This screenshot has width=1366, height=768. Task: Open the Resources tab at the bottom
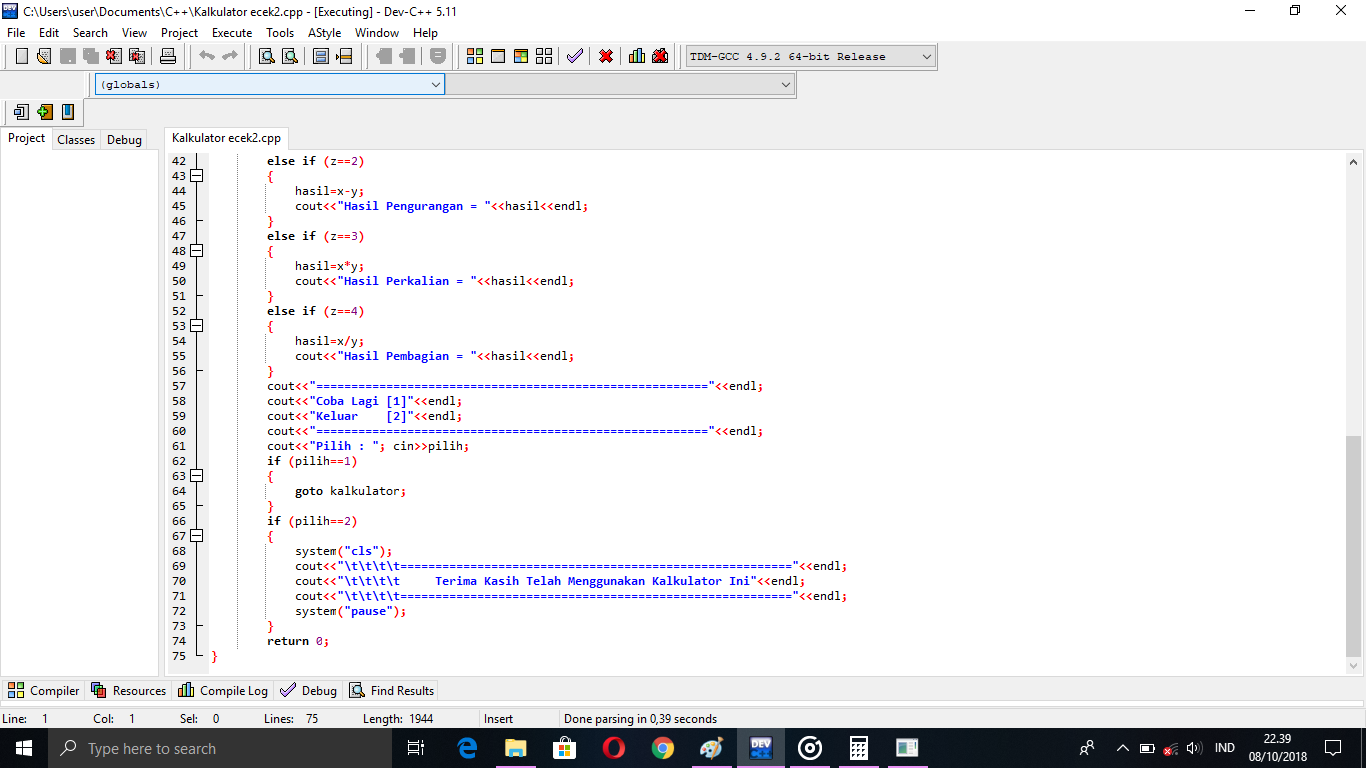point(129,690)
